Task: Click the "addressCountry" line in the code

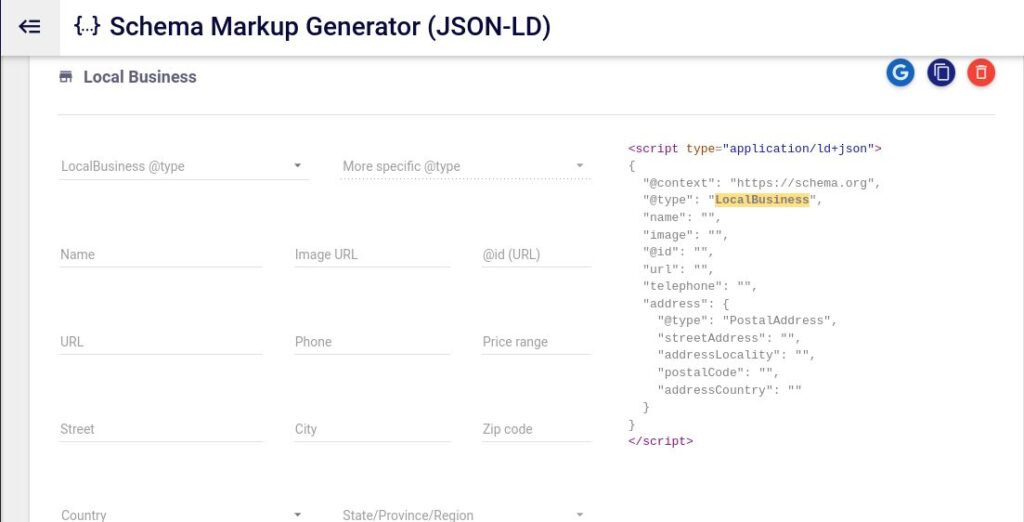Action: coord(729,390)
